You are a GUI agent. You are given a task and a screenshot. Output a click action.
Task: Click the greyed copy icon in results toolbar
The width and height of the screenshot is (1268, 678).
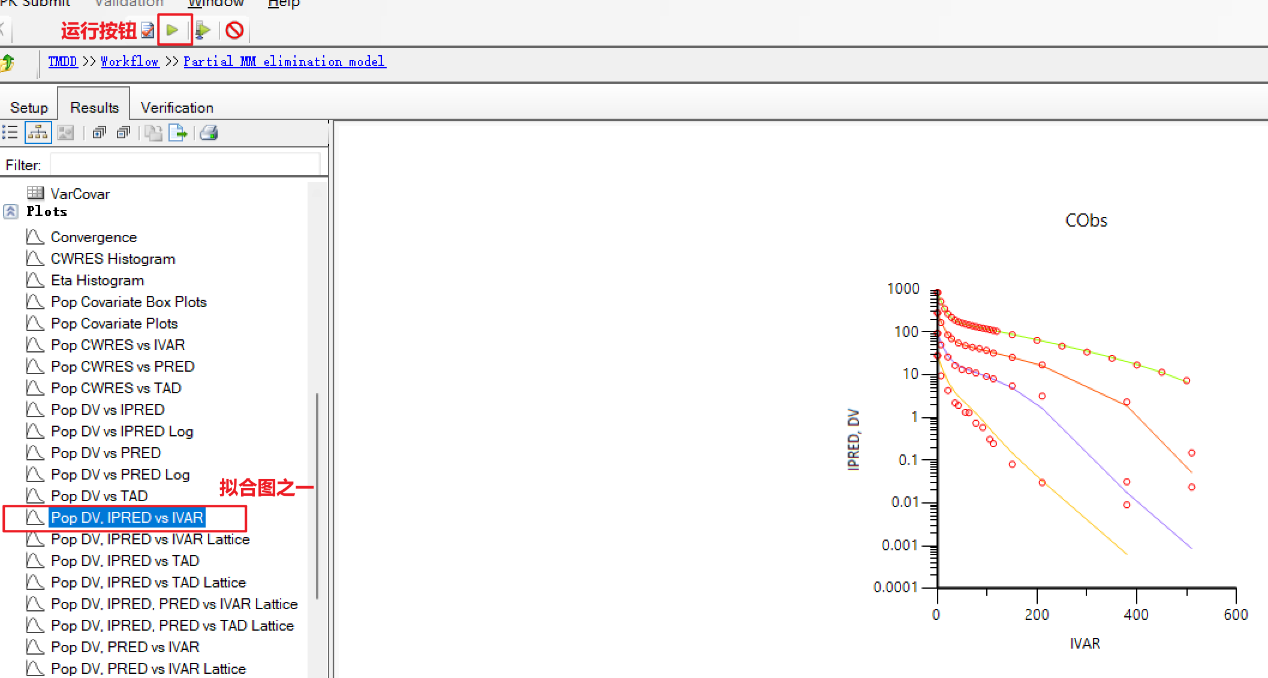[153, 132]
